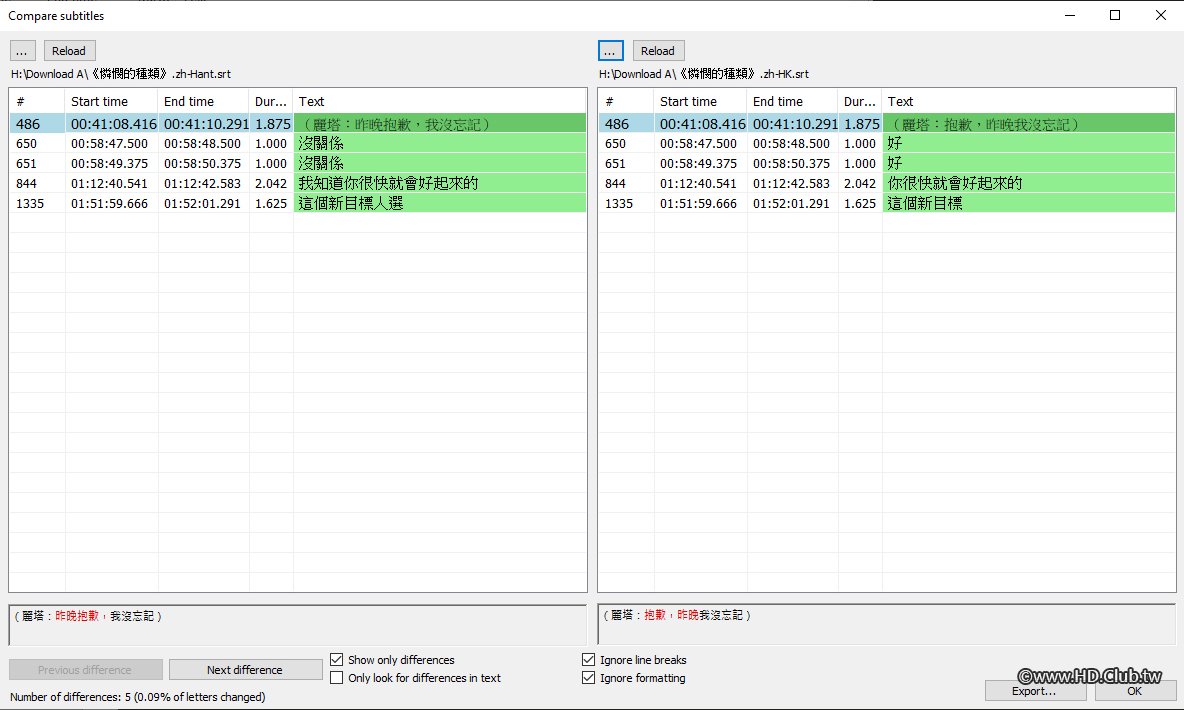Screen dimensions: 1184x710
Task: Click left pane End time column header
Action: coord(203,101)
